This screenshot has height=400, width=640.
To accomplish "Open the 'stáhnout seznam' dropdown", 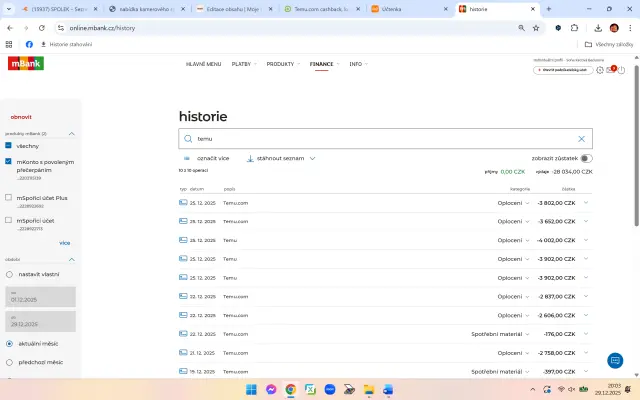I will coord(281,158).
